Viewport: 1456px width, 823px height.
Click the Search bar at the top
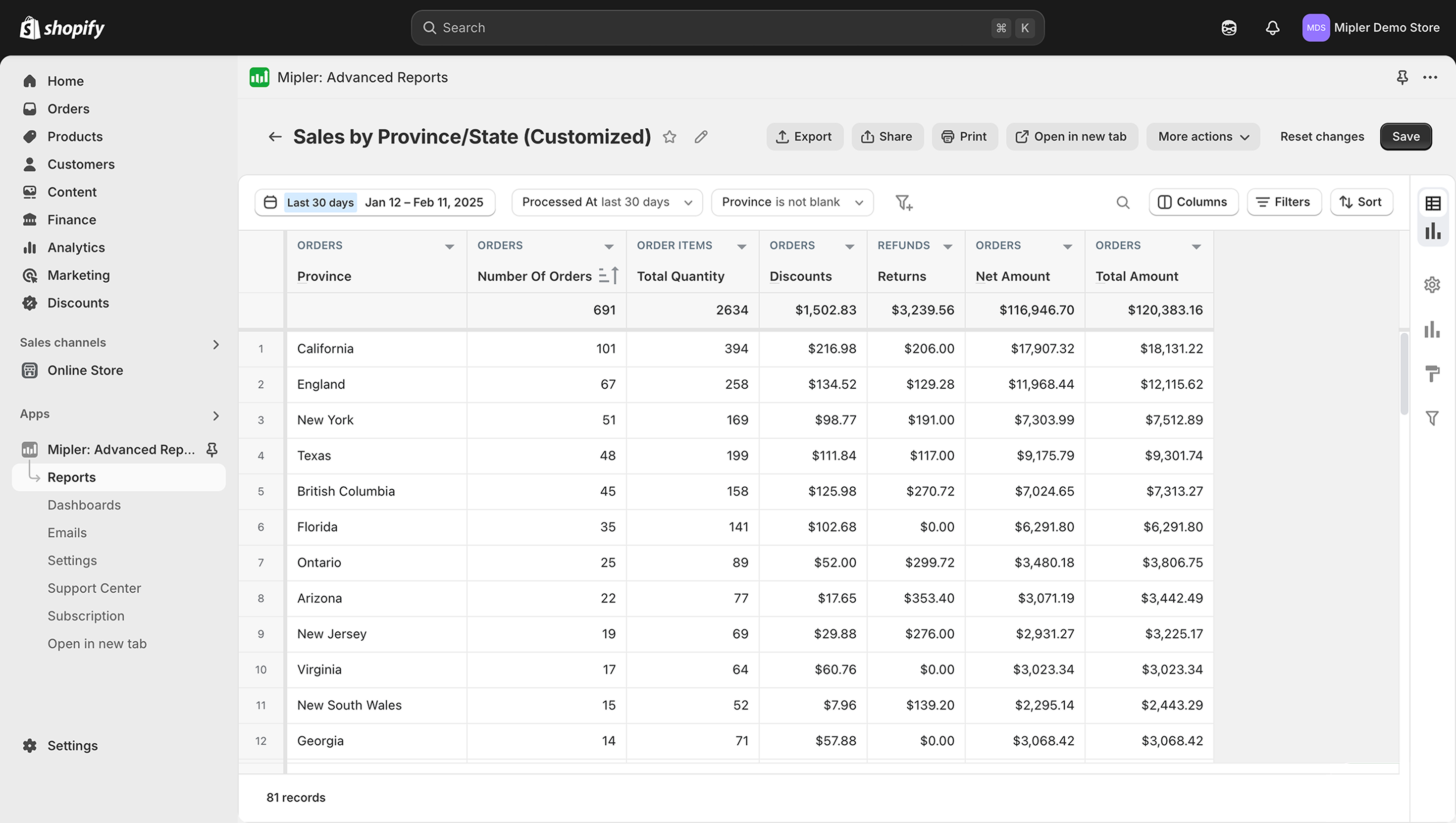pyautogui.click(x=727, y=27)
